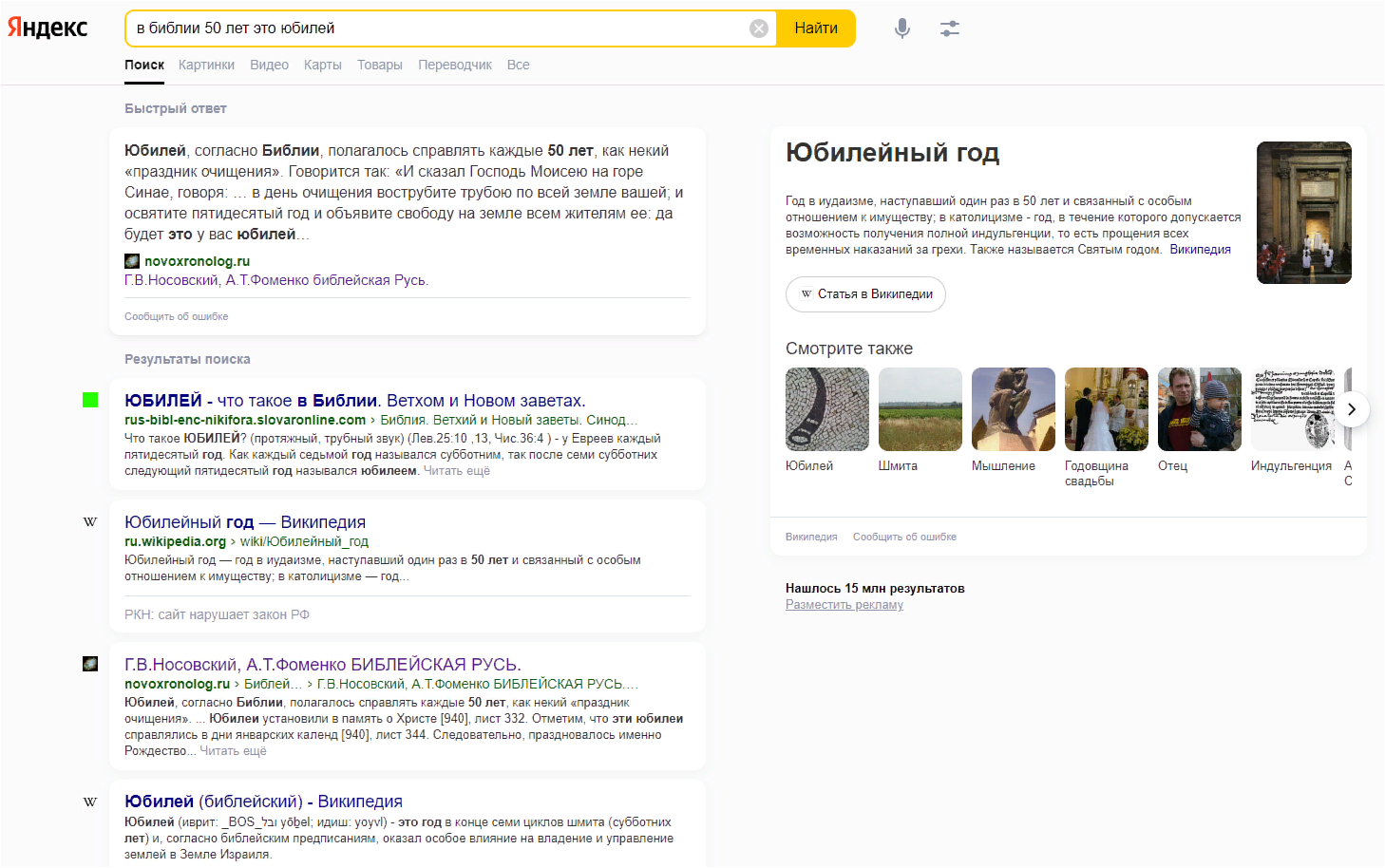Expand Библейская Русь snippet via Читать ещё
This screenshot has height=868, width=1385.
233,751
